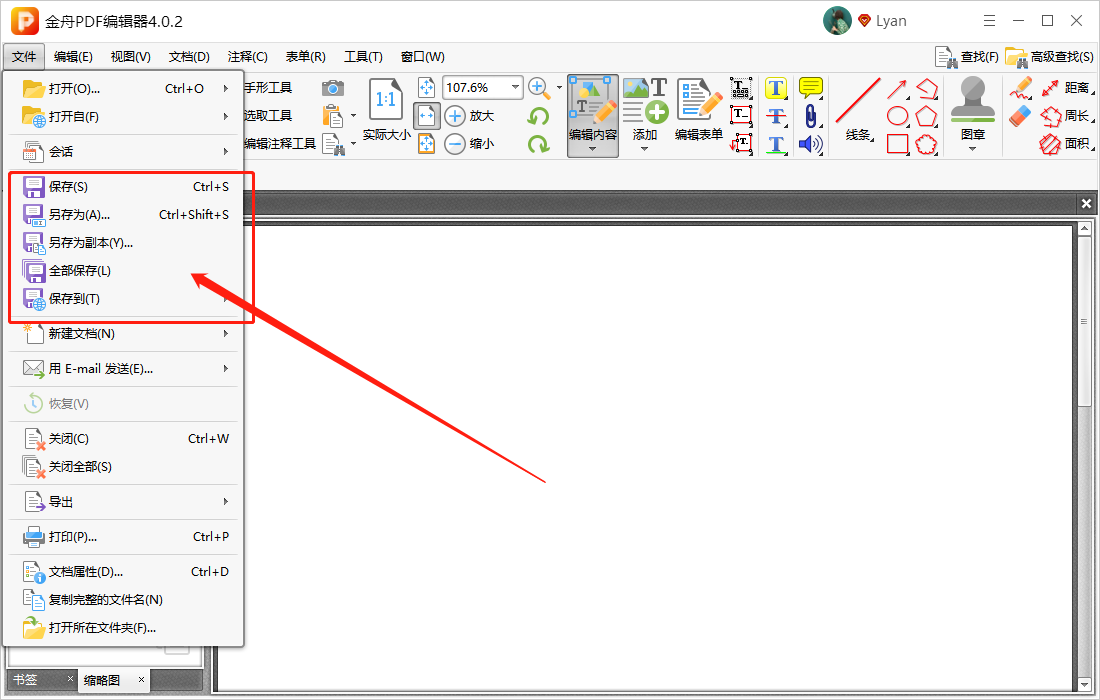Choose the paperclip attach file icon
Screen dimensions: 1100x700
(811, 116)
